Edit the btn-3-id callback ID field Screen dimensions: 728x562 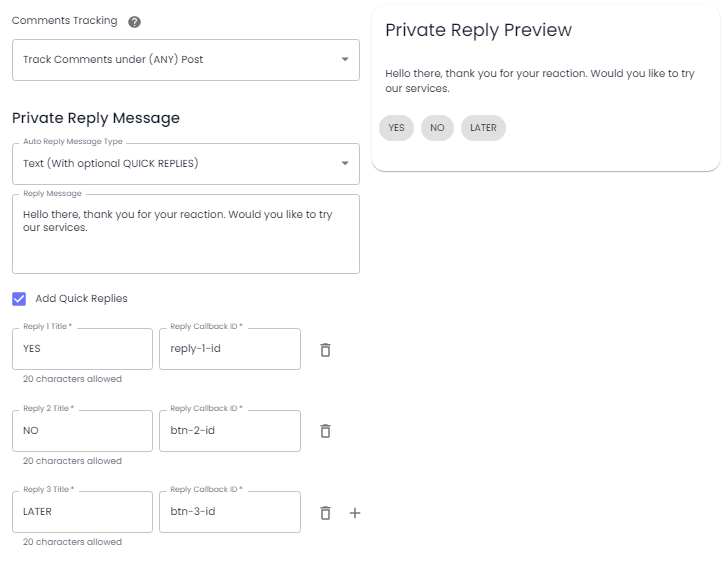click(x=230, y=512)
